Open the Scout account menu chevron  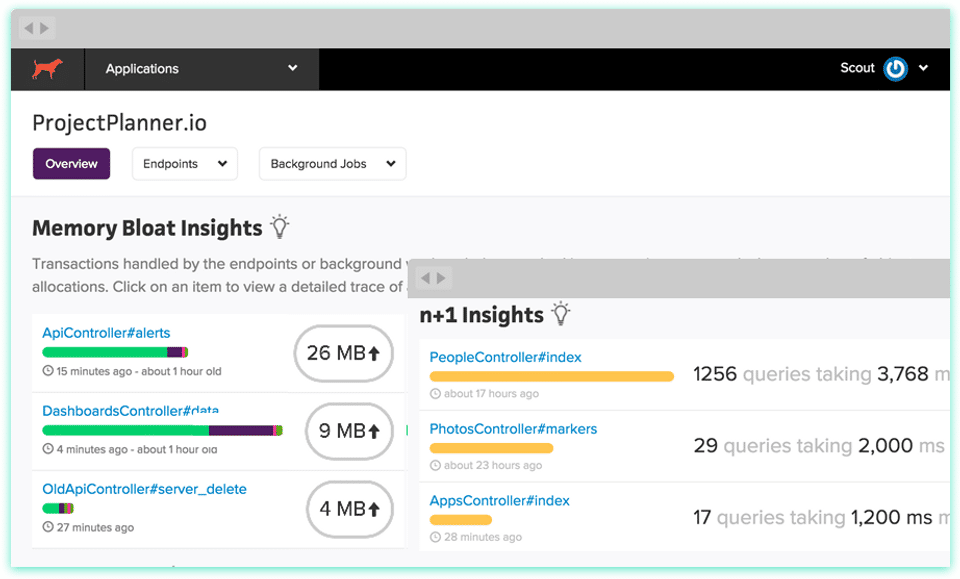[x=923, y=68]
